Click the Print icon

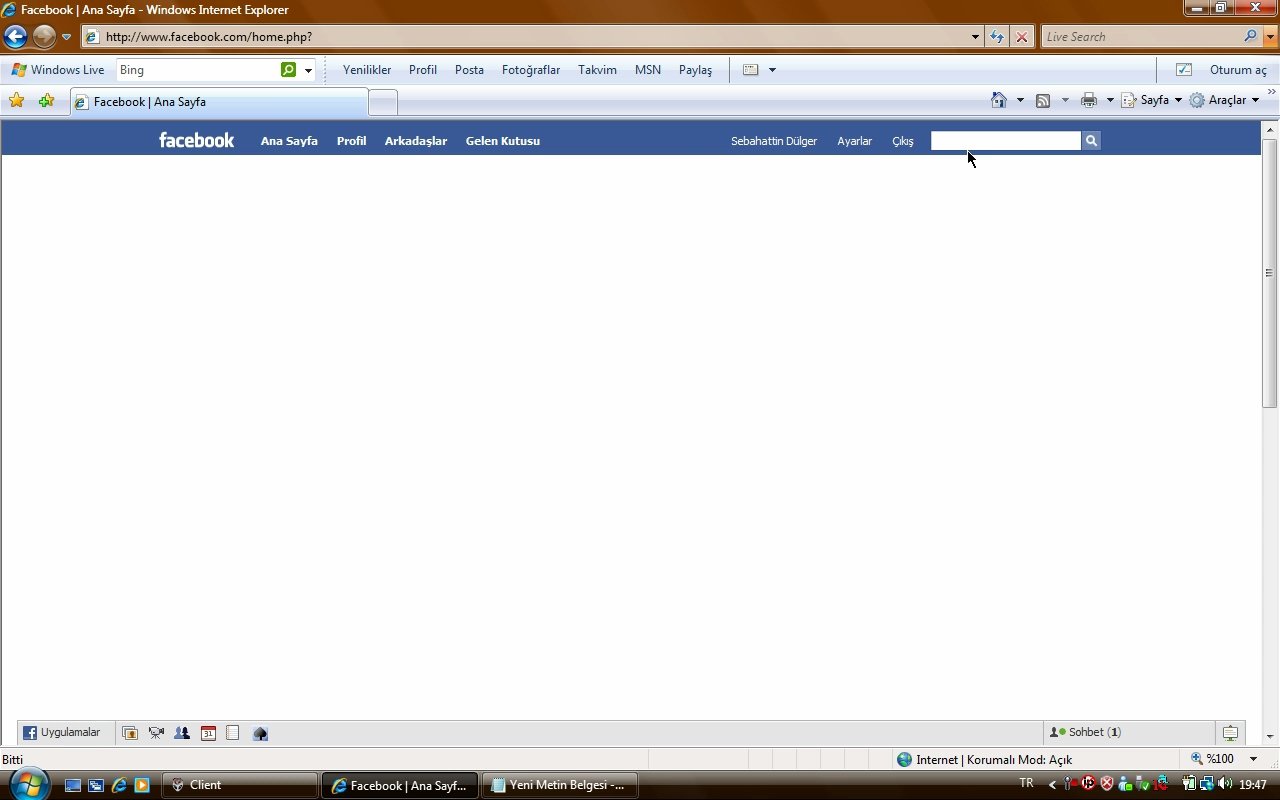pyautogui.click(x=1089, y=100)
